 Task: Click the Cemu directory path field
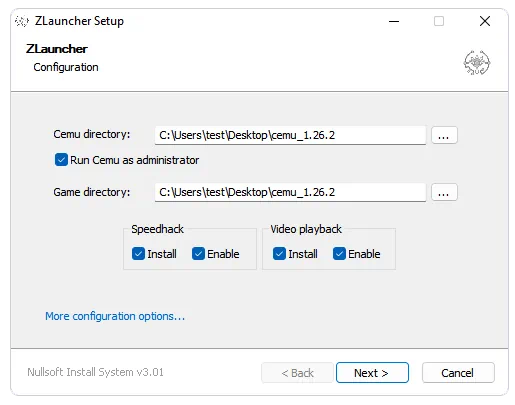point(290,135)
